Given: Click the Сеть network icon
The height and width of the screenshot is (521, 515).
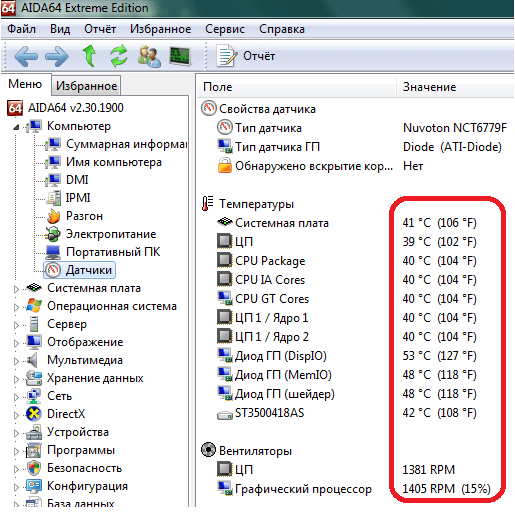Looking at the screenshot, I should click(x=34, y=396).
